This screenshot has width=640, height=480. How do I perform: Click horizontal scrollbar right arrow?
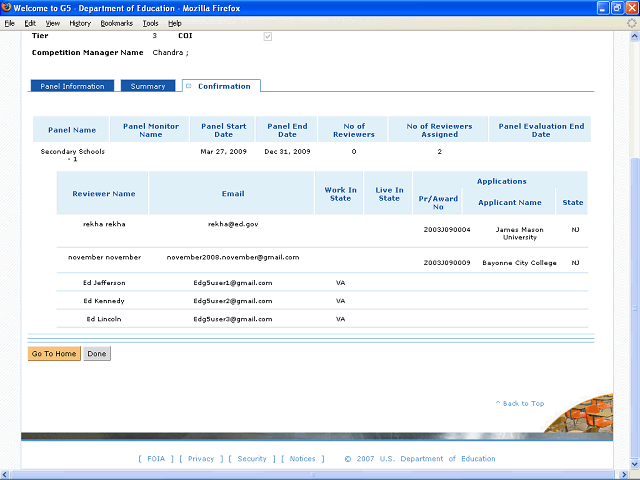point(624,475)
